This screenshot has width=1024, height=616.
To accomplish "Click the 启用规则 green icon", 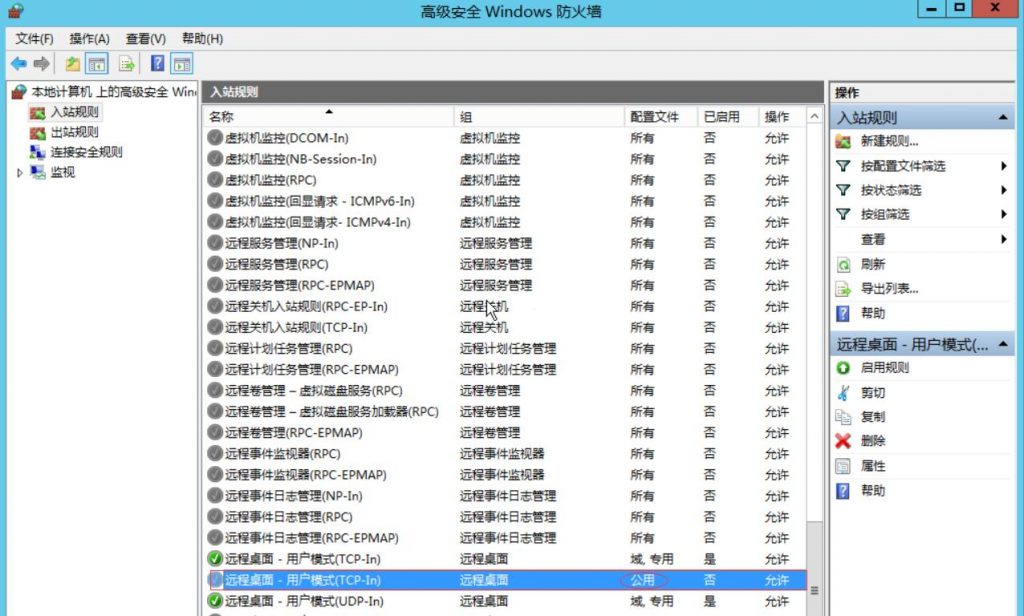I will (x=843, y=368).
